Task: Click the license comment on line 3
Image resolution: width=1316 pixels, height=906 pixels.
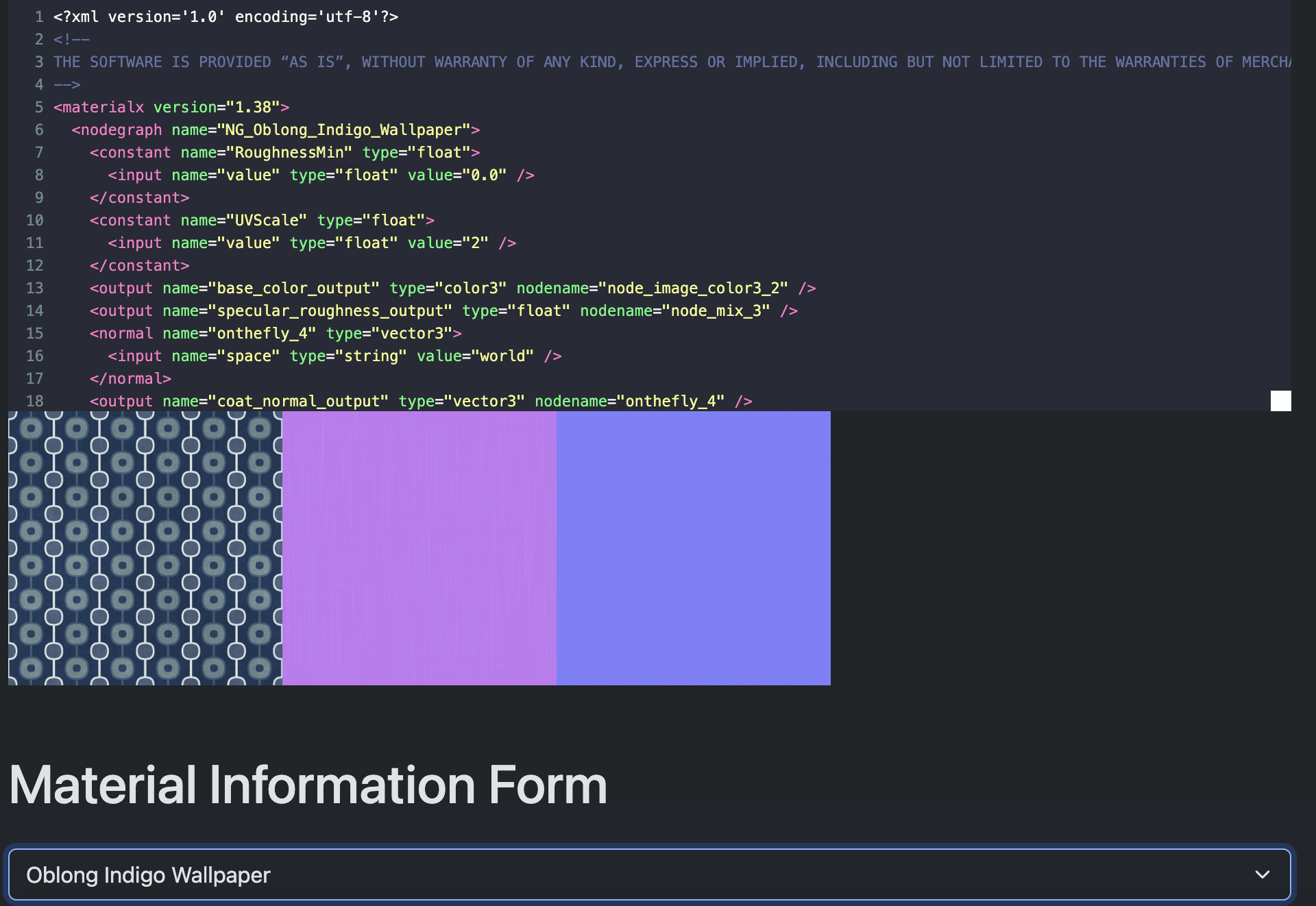Action: tap(617, 62)
